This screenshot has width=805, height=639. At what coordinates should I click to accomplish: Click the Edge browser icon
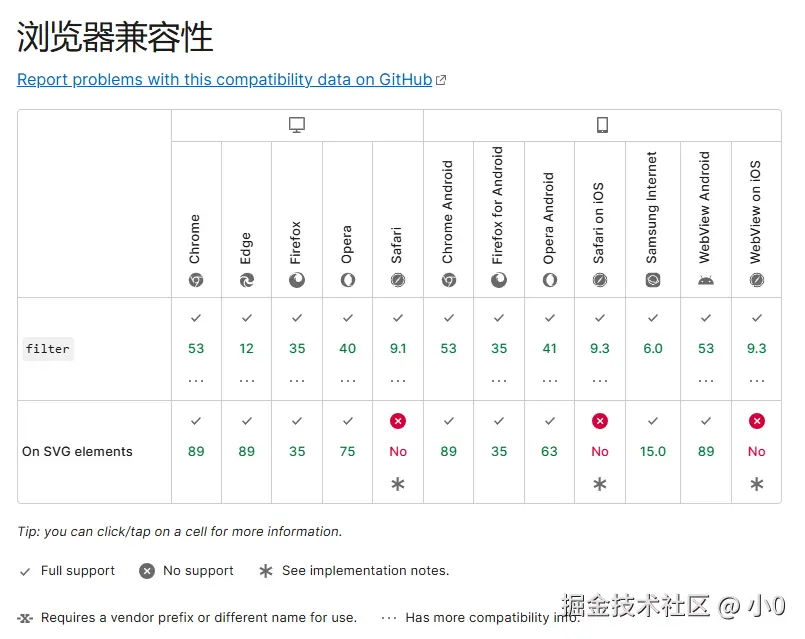pos(247,281)
